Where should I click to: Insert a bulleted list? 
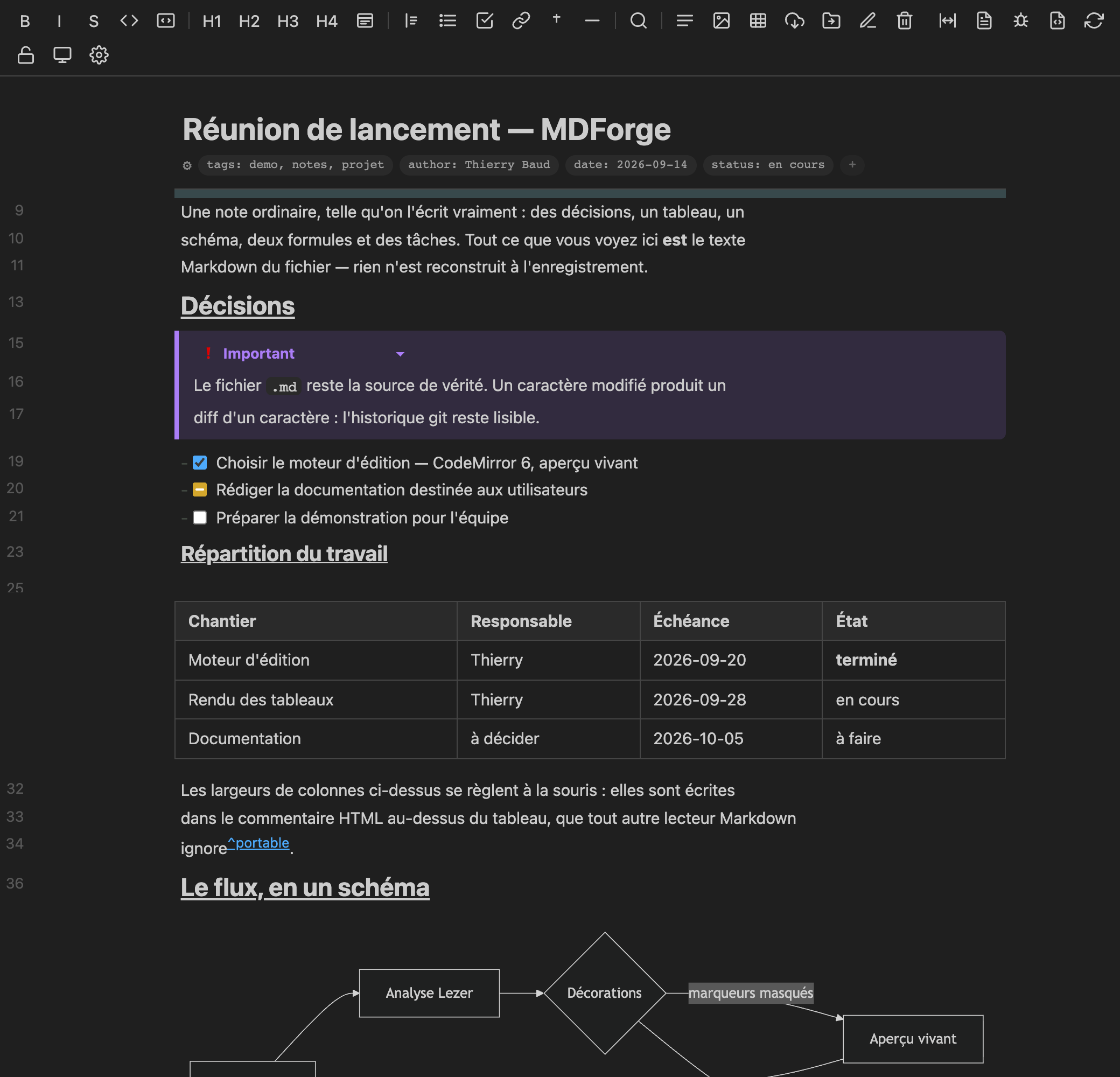click(448, 21)
